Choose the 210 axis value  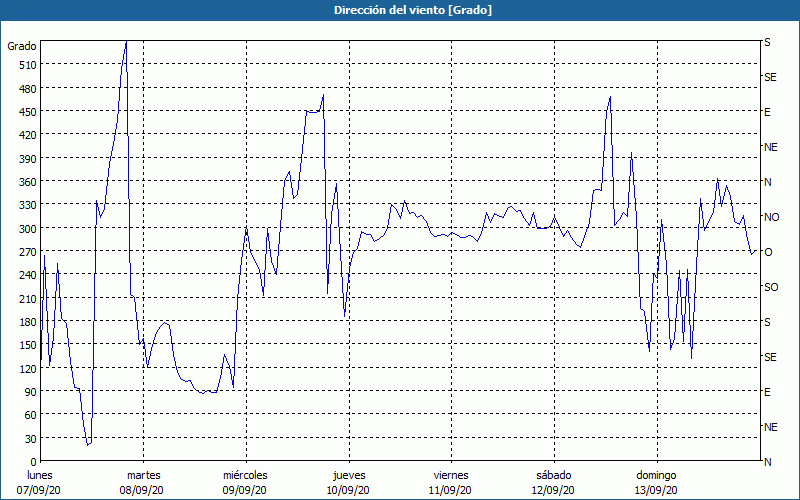tap(28, 298)
